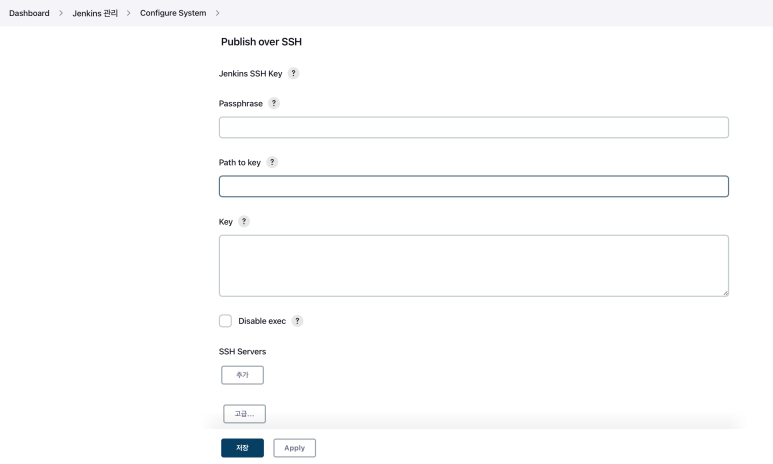773x464 pixels.
Task: Save configuration with 저장 button
Action: pyautogui.click(x=242, y=448)
